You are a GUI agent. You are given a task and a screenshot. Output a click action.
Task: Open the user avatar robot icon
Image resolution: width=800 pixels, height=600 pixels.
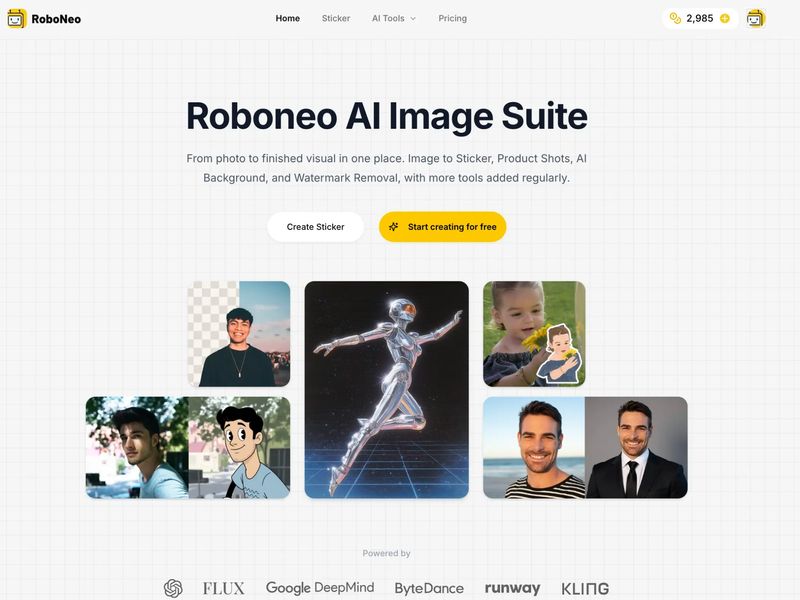756,18
